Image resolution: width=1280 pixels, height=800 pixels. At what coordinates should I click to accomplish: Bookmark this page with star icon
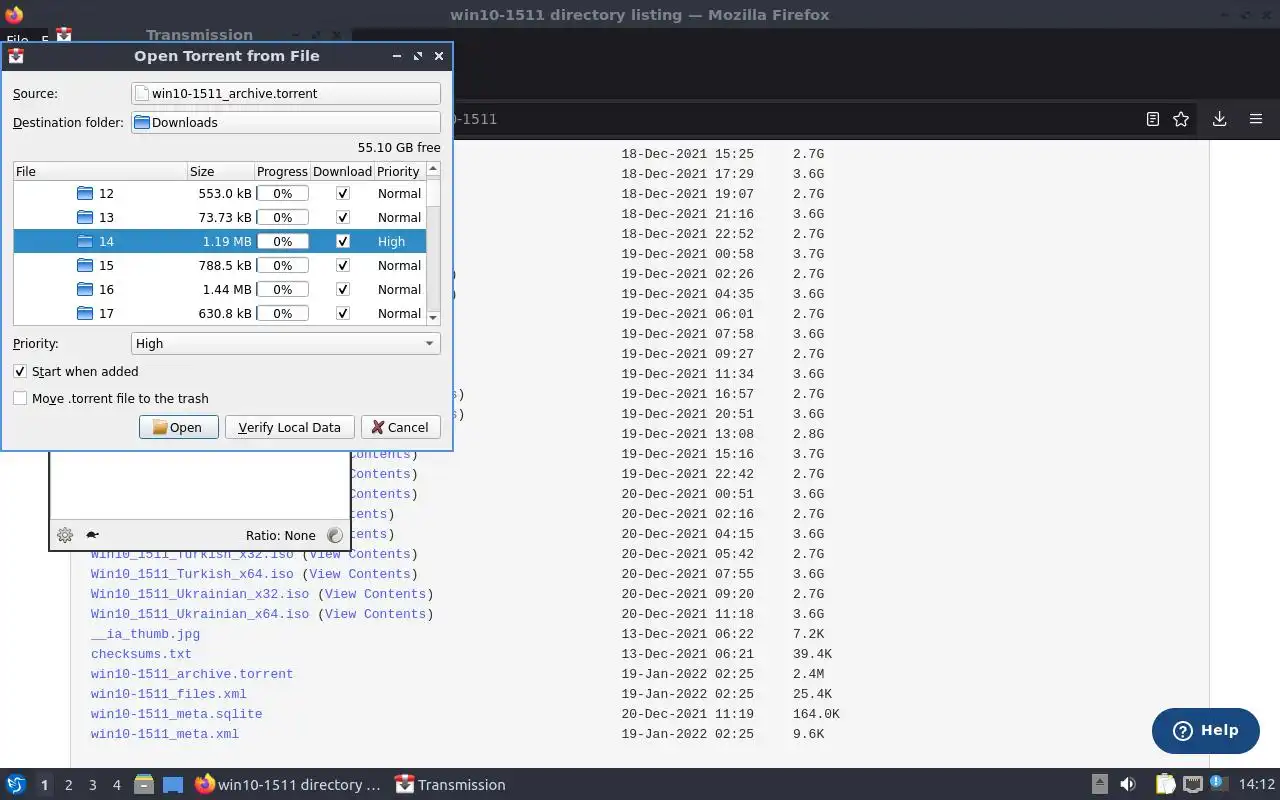(x=1181, y=119)
